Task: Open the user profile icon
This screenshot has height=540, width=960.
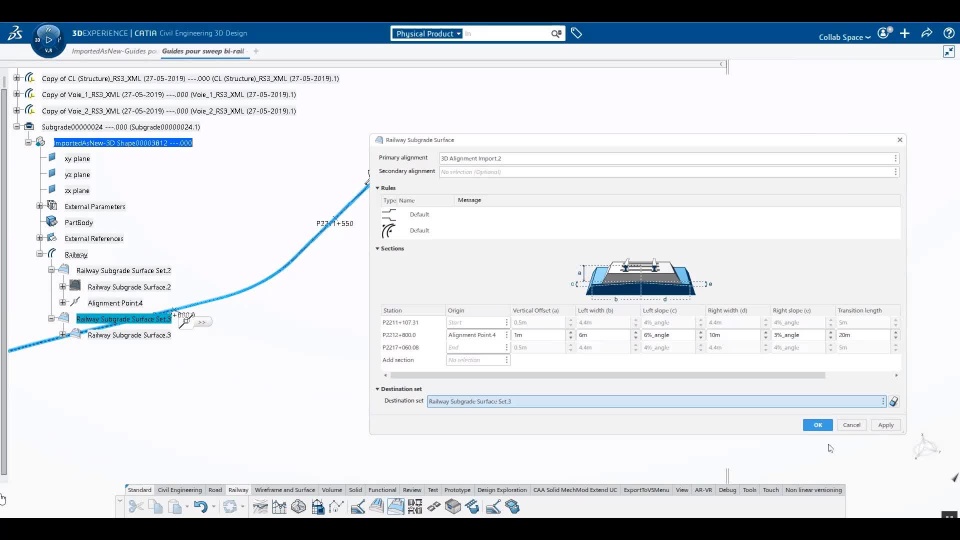Action: click(883, 34)
